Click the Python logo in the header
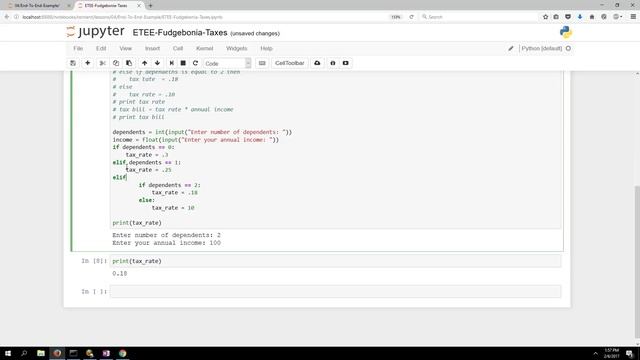Viewport: 640px width, 360px height. [x=566, y=32]
